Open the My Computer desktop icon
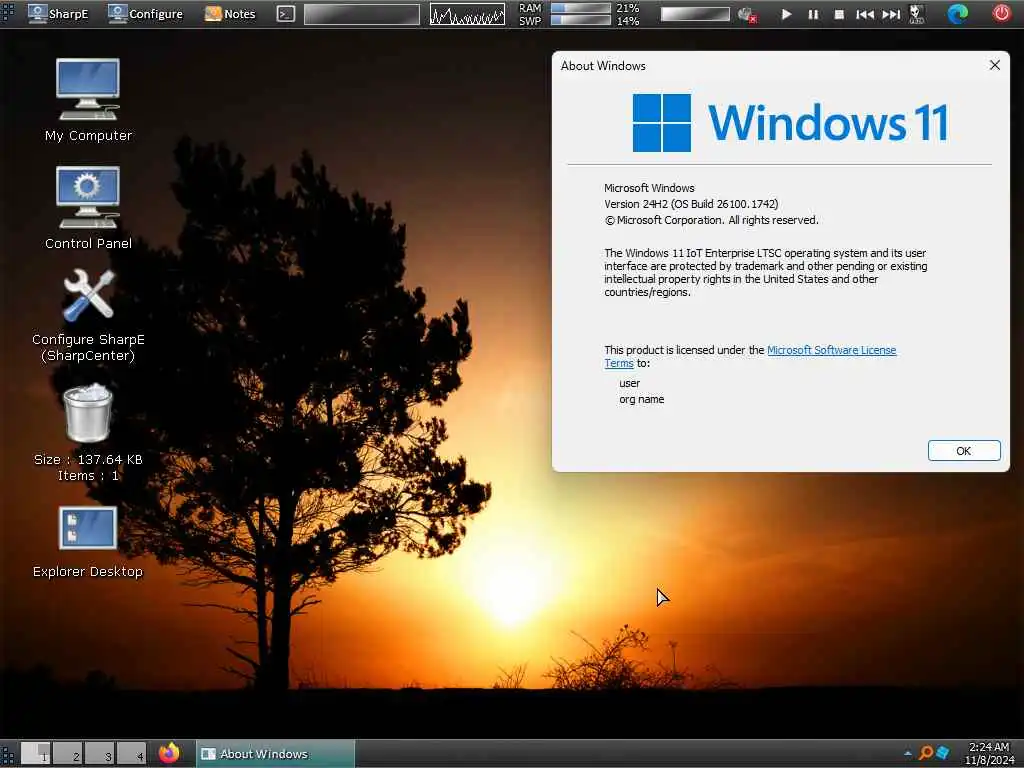Viewport: 1024px width, 768px height. [x=88, y=100]
